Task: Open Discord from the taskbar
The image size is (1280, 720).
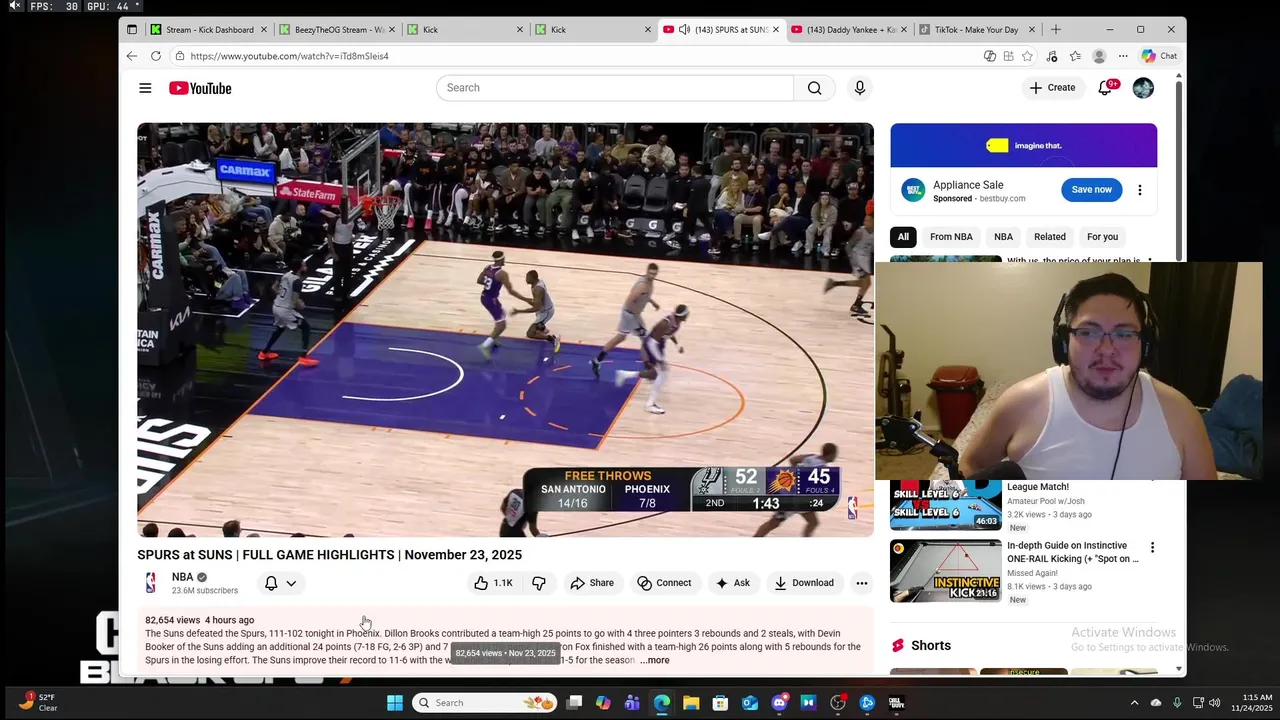Action: [x=779, y=703]
